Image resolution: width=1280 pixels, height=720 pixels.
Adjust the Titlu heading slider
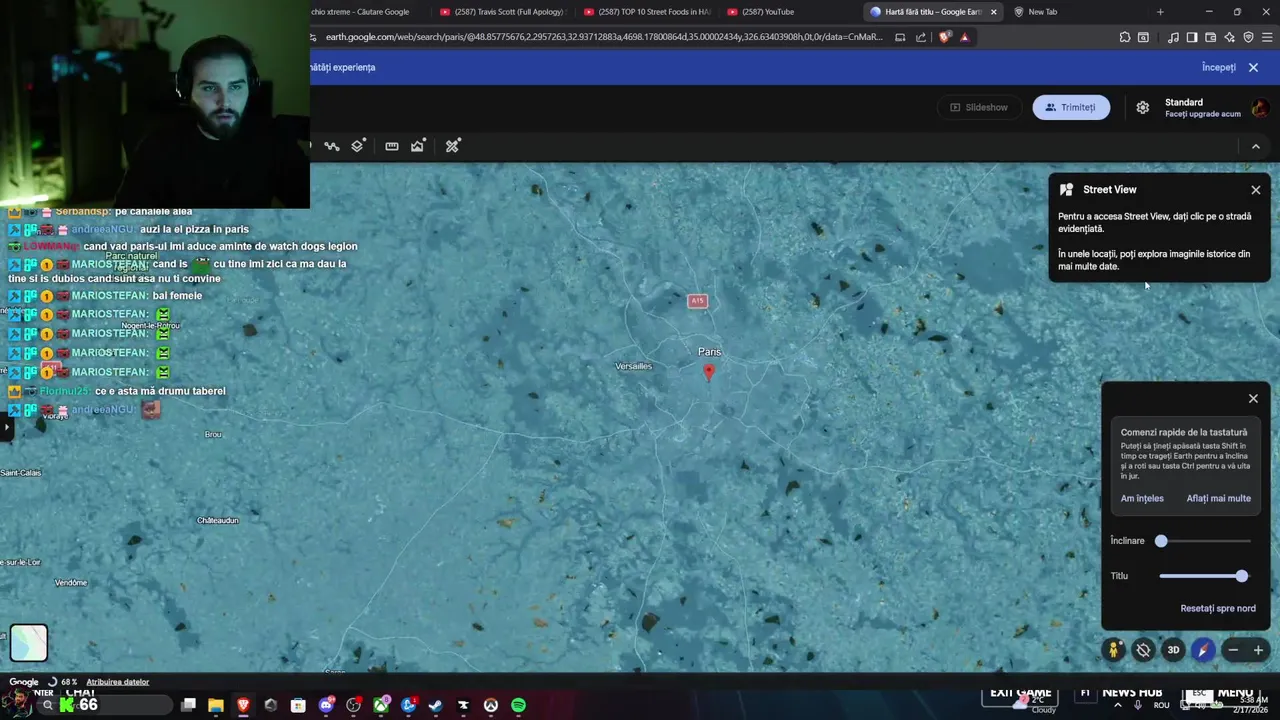tap(1205, 576)
